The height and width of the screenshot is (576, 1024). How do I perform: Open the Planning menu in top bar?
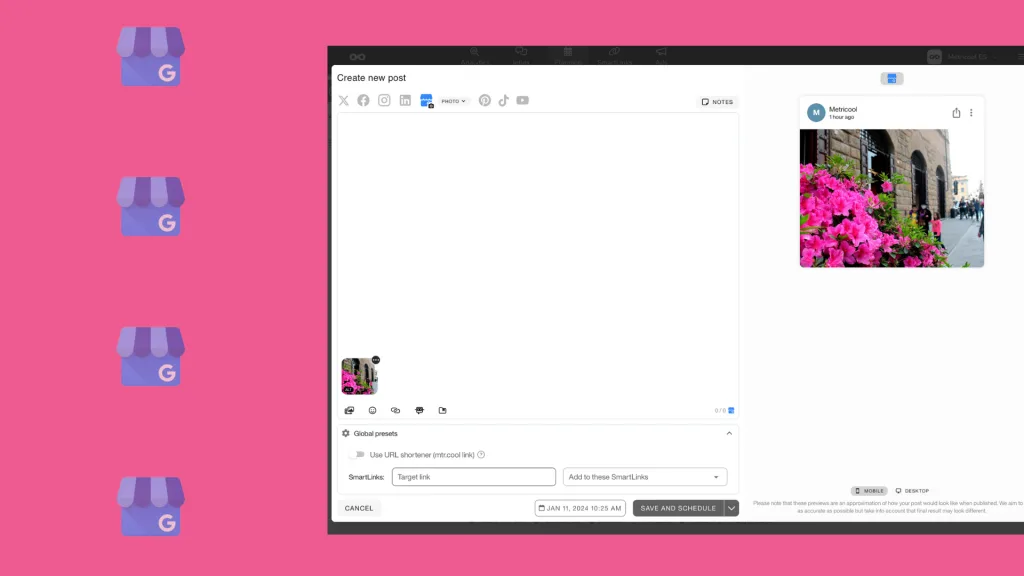[x=568, y=55]
